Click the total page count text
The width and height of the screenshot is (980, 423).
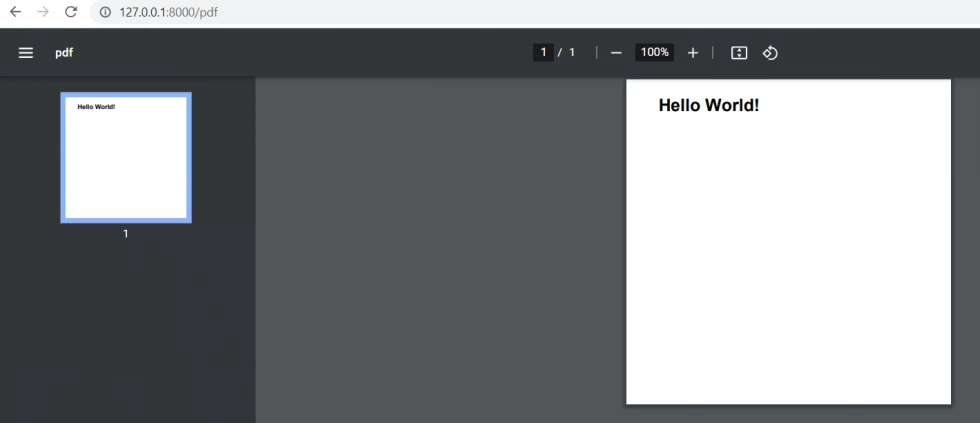(x=572, y=52)
